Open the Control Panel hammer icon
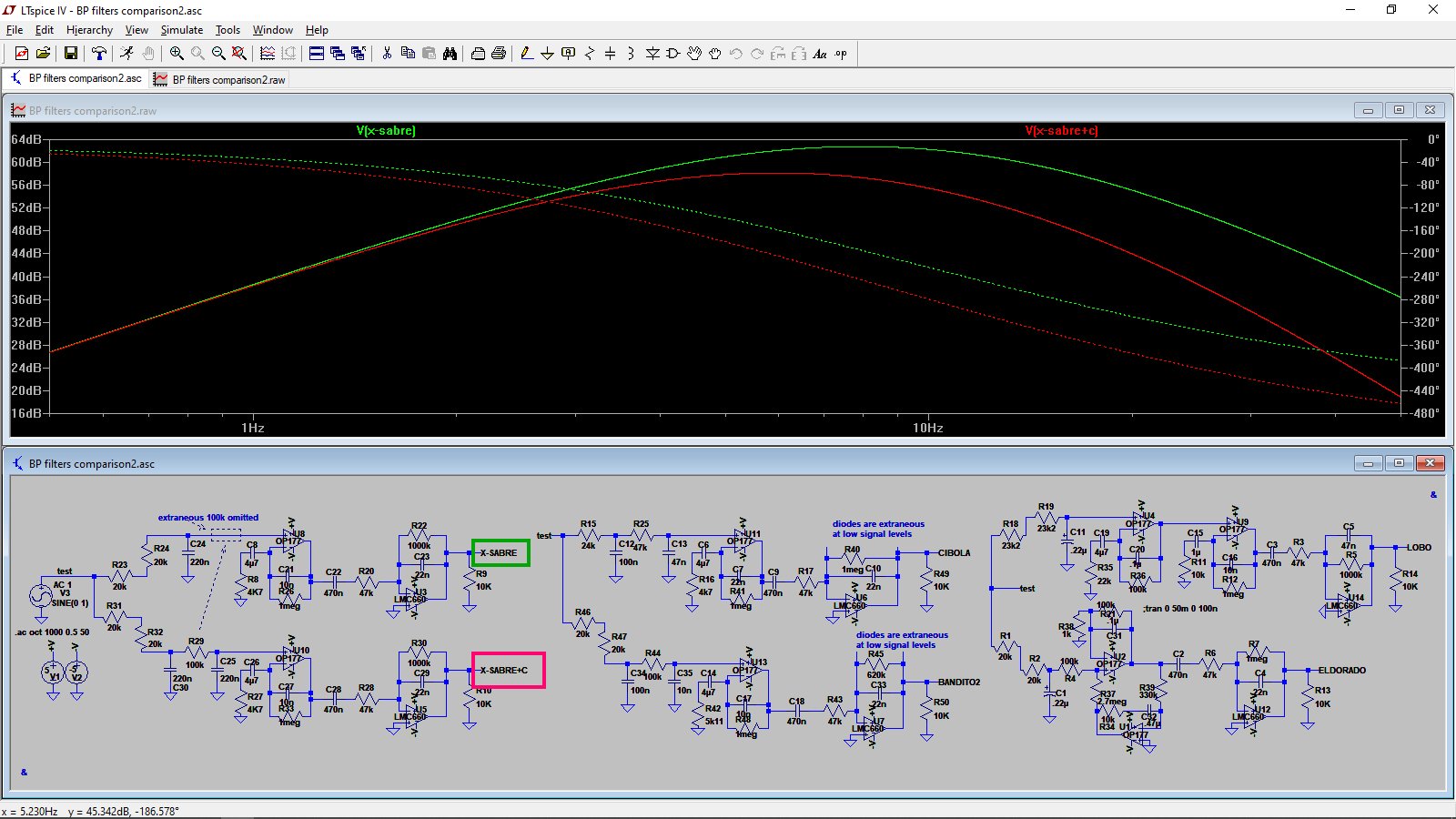This screenshot has height=819, width=1456. tap(99, 54)
